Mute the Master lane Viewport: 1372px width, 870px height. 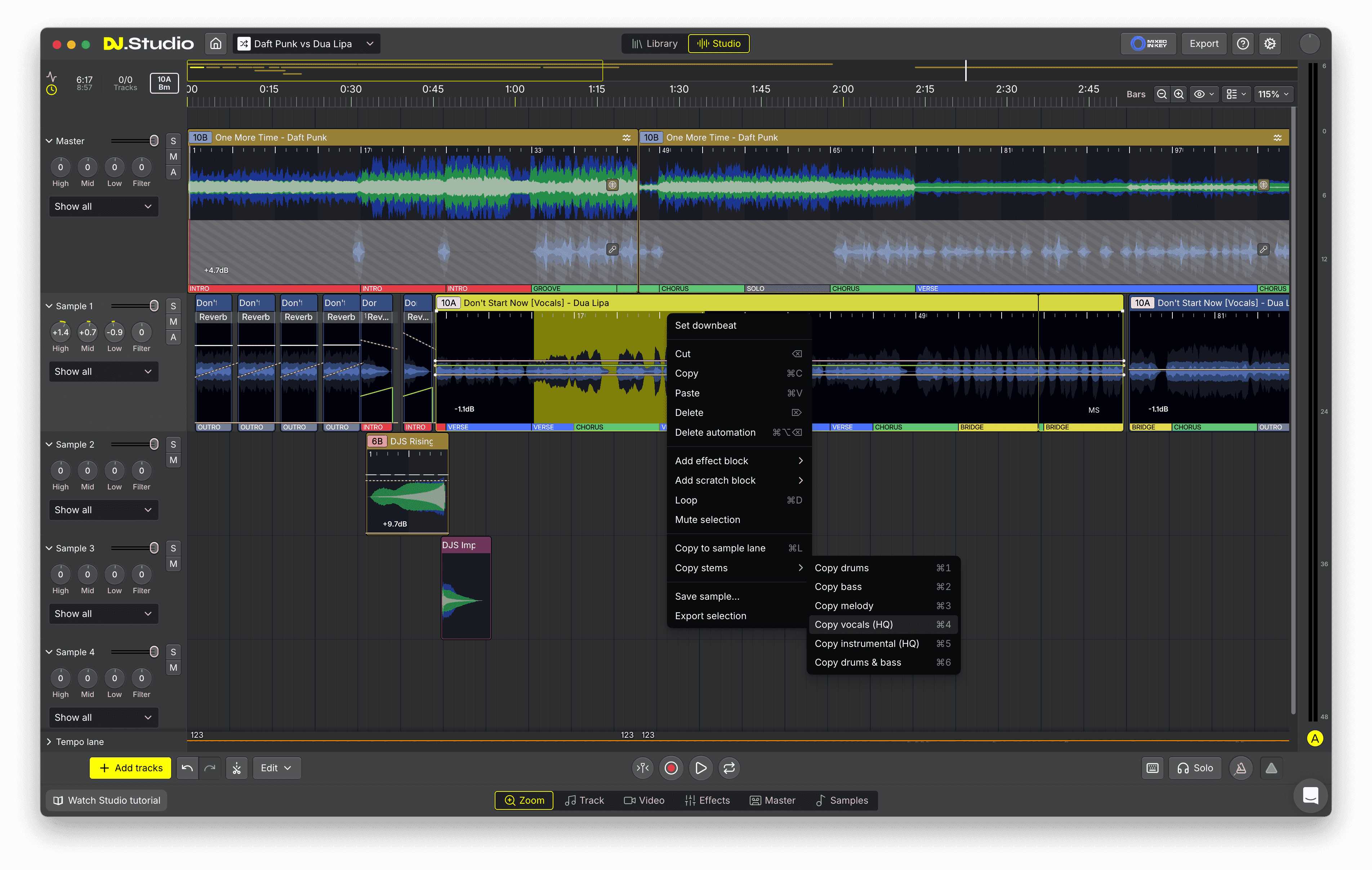(x=173, y=156)
